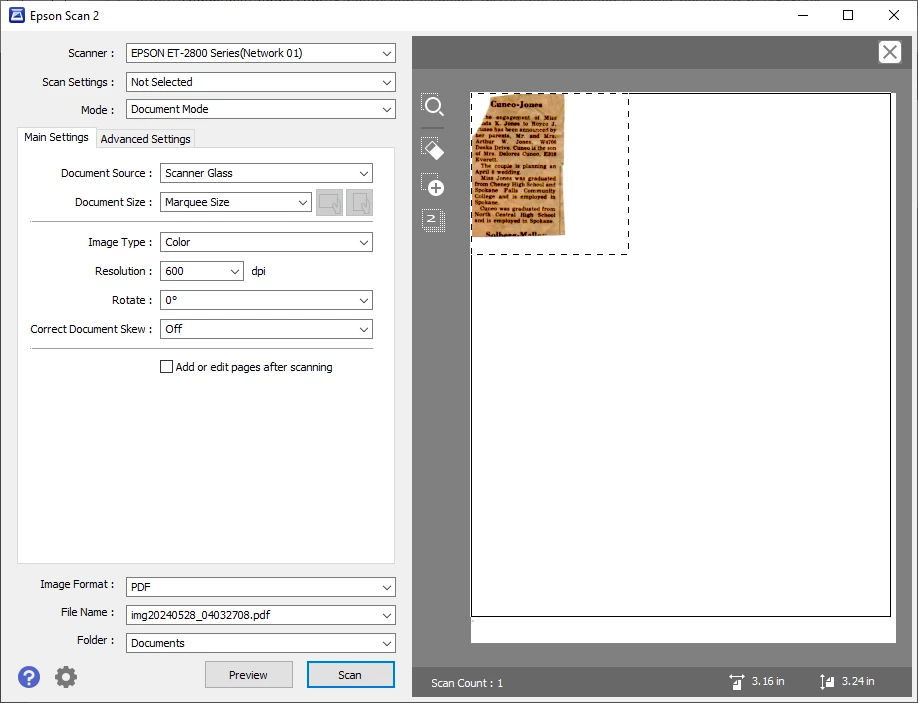
Task: Open settings via the gear icon
Action: (66, 677)
